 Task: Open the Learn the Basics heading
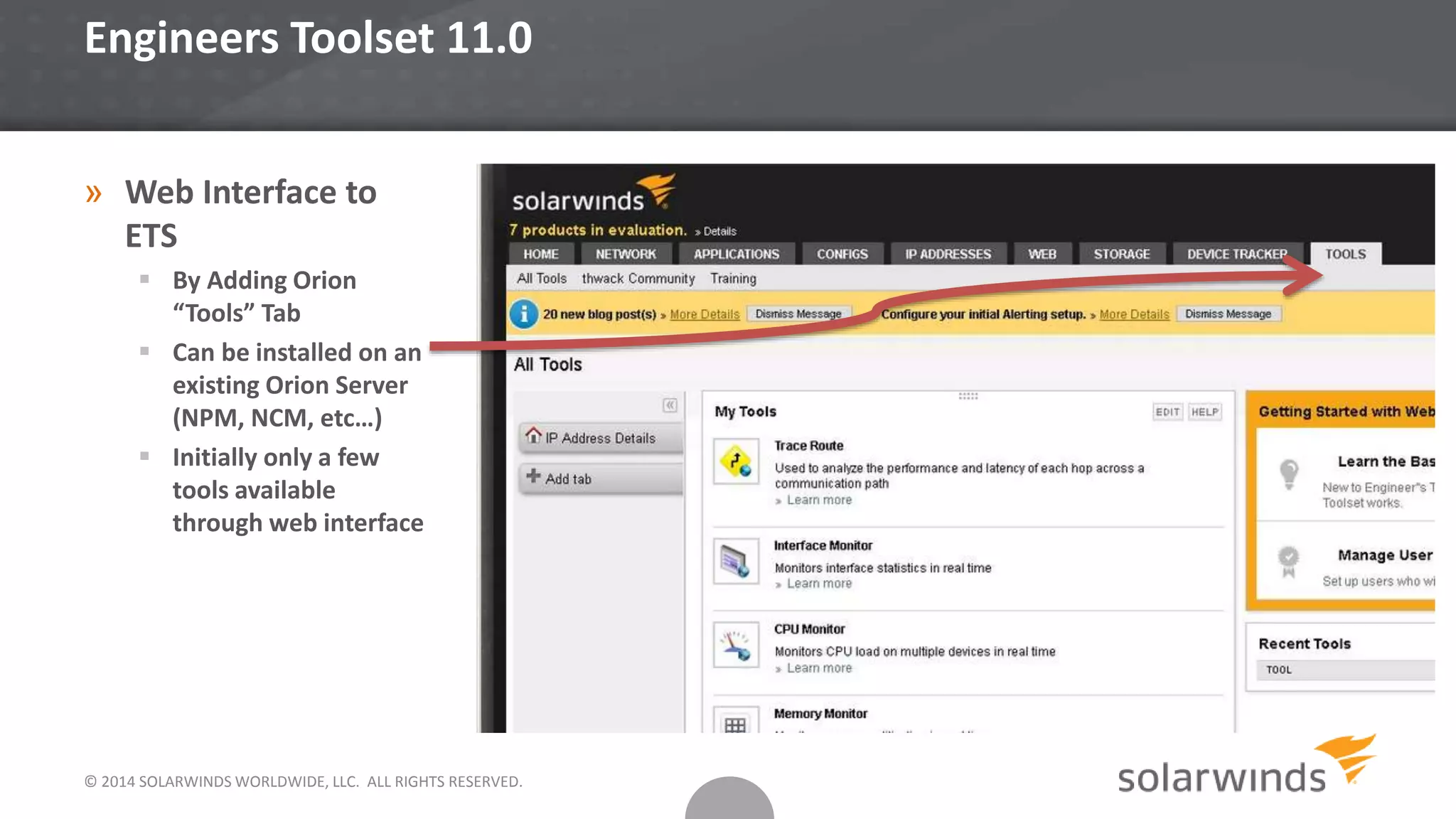point(1386,461)
